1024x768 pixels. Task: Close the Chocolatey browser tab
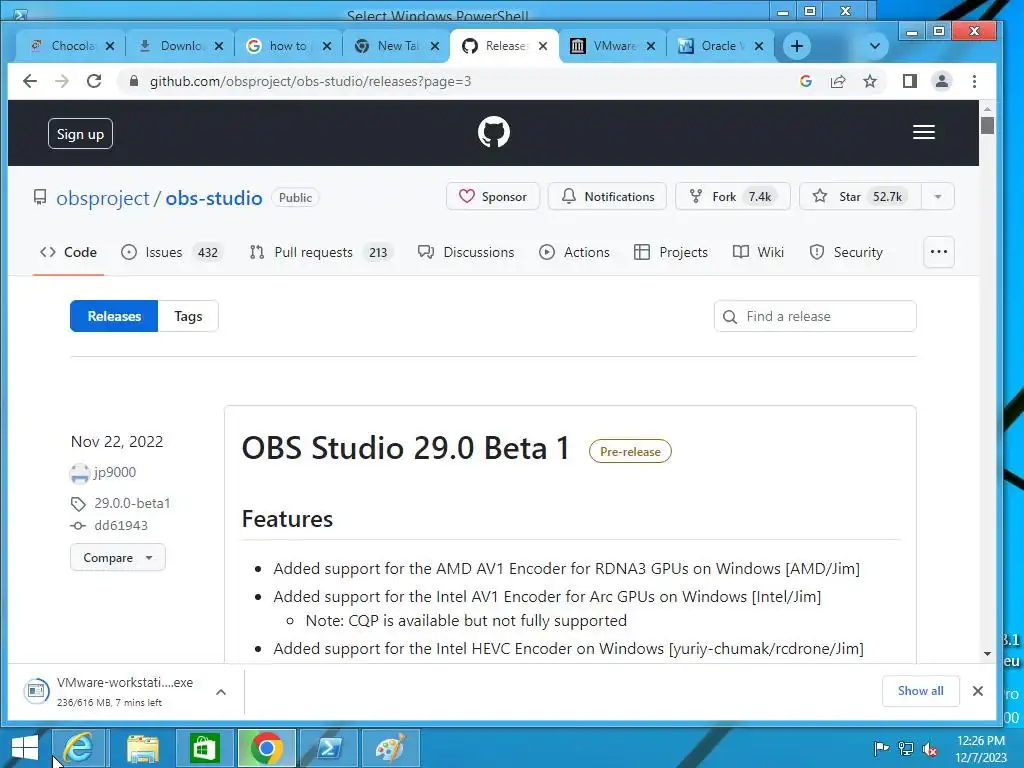pos(110,46)
